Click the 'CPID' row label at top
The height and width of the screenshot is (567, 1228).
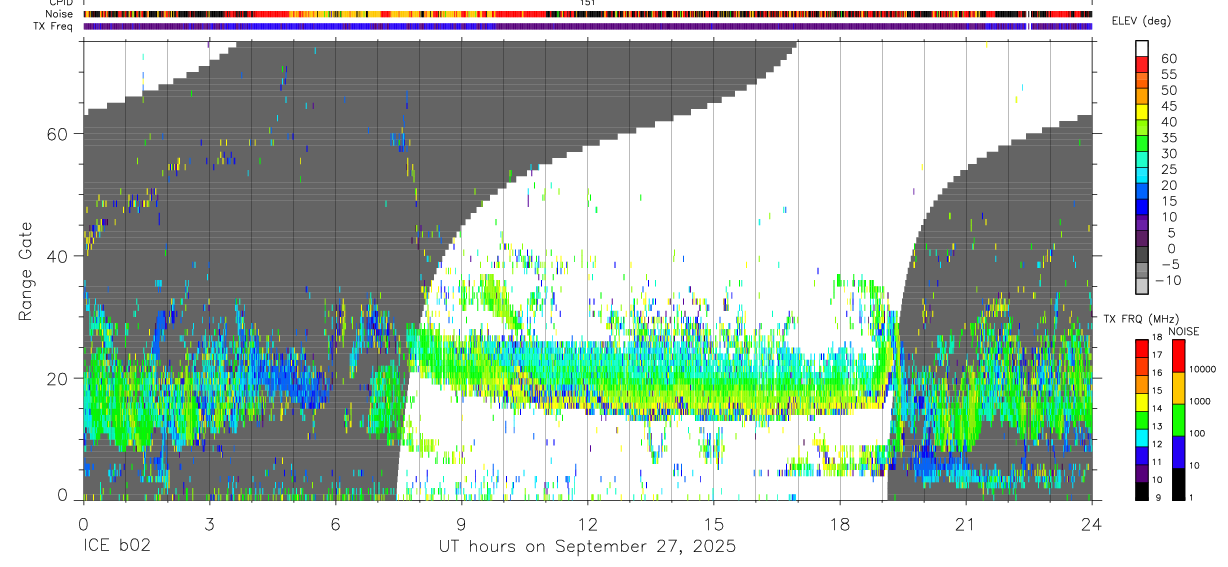tap(59, 3)
